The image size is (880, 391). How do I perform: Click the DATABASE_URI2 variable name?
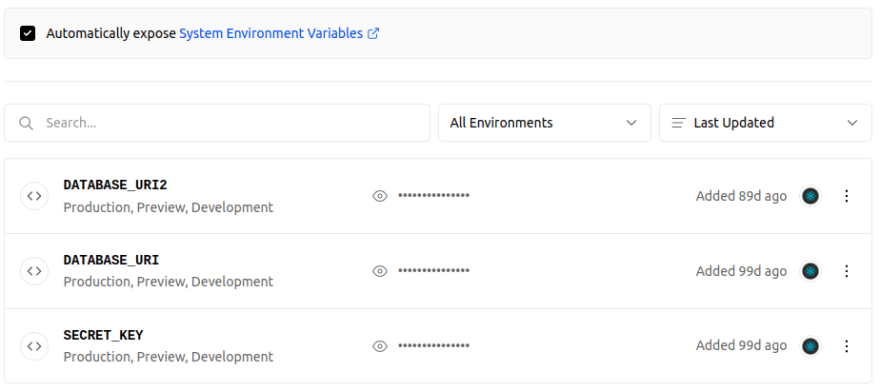tap(115, 185)
